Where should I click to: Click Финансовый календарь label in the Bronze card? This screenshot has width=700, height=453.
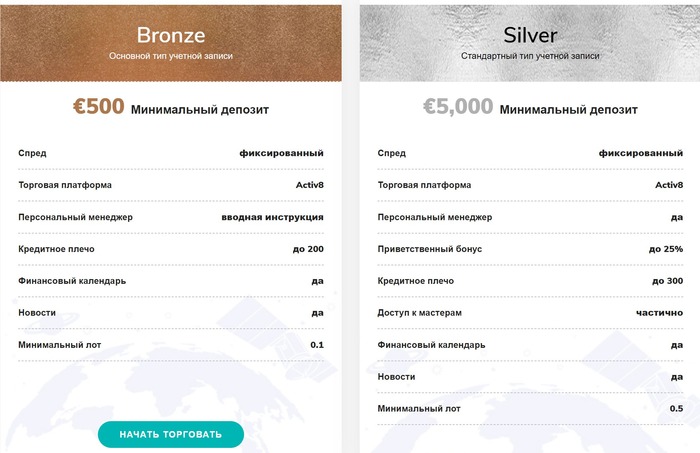pos(72,281)
